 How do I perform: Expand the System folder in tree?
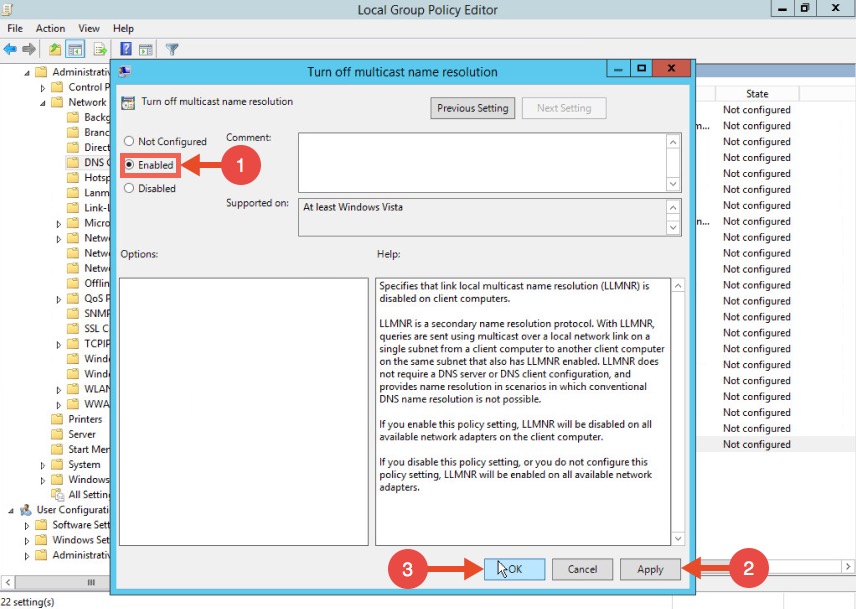43,465
